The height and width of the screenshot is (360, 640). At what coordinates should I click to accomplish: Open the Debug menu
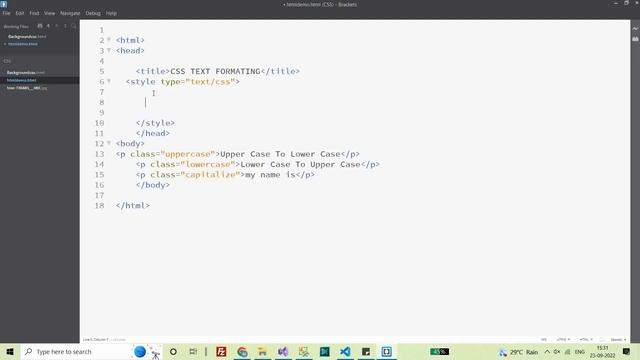pyautogui.click(x=93, y=13)
